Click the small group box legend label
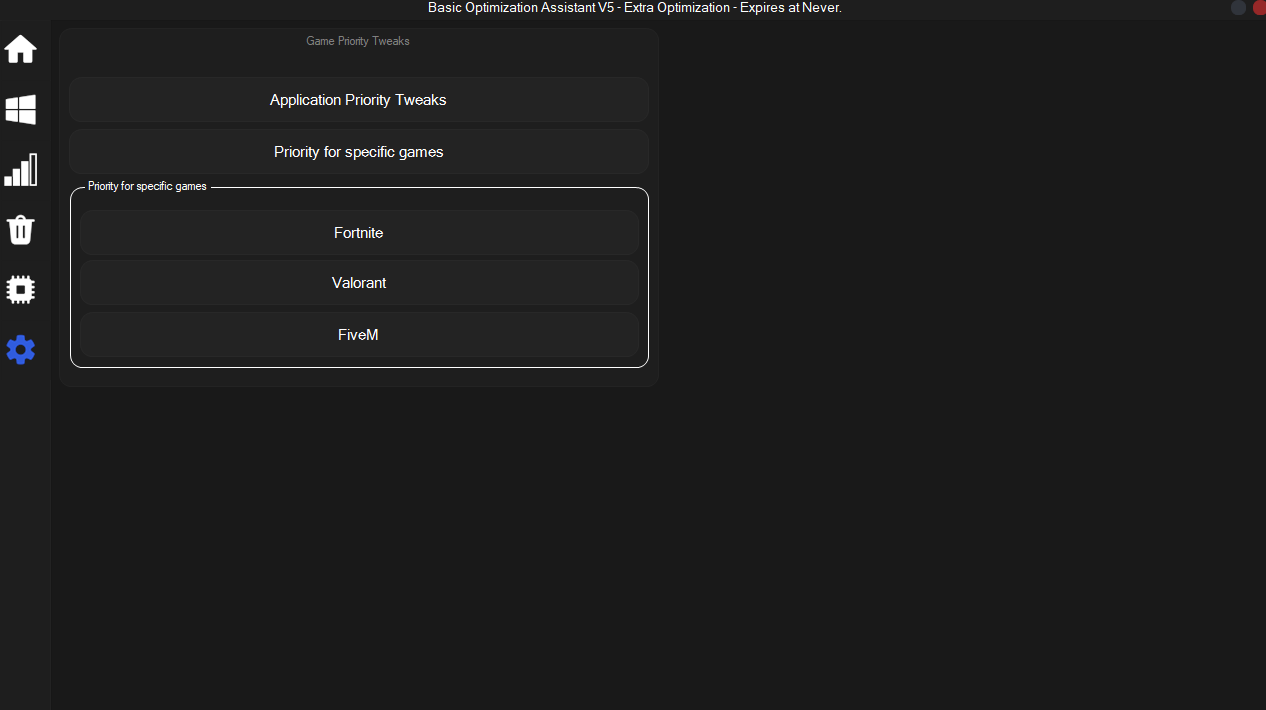The width and height of the screenshot is (1266, 710). click(x=147, y=187)
